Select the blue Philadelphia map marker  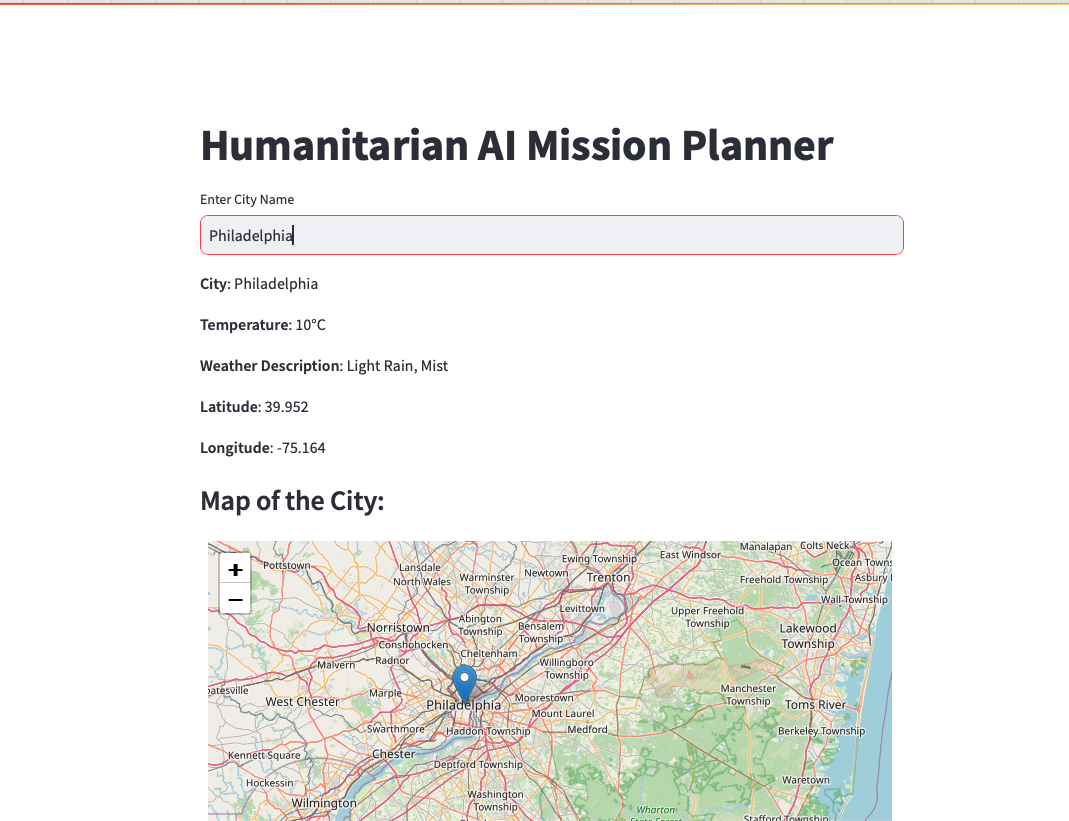coord(464,680)
